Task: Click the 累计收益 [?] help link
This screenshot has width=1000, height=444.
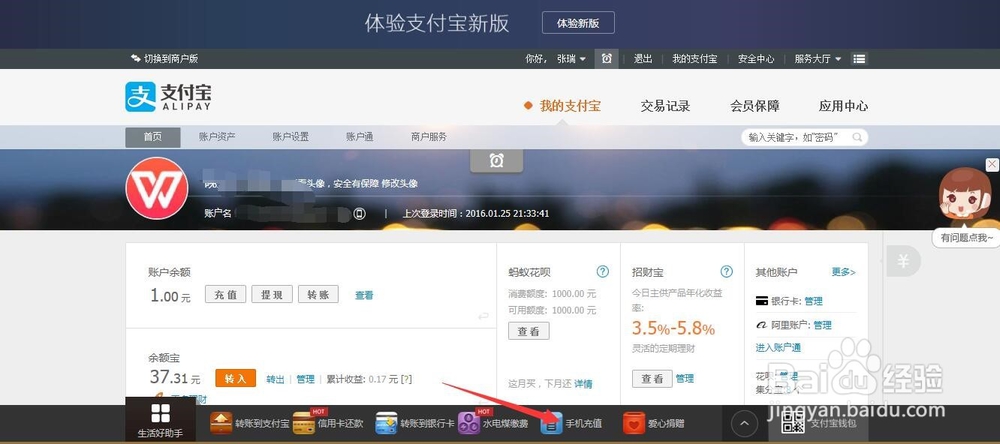Action: (x=406, y=379)
